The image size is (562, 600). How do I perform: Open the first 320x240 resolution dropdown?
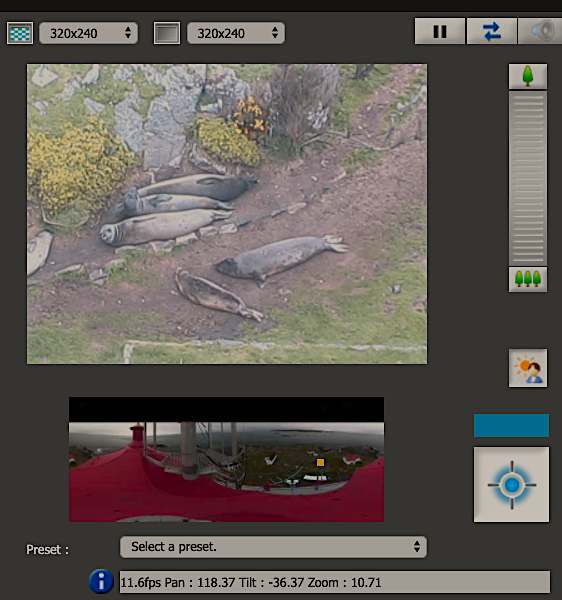[x=88, y=33]
